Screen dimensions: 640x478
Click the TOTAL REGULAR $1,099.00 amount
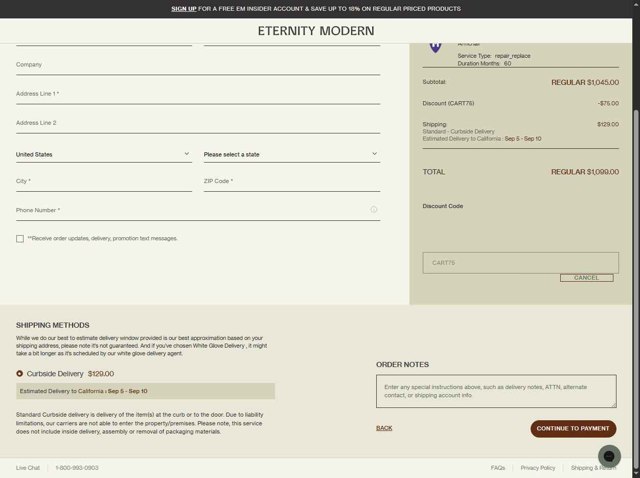(585, 172)
